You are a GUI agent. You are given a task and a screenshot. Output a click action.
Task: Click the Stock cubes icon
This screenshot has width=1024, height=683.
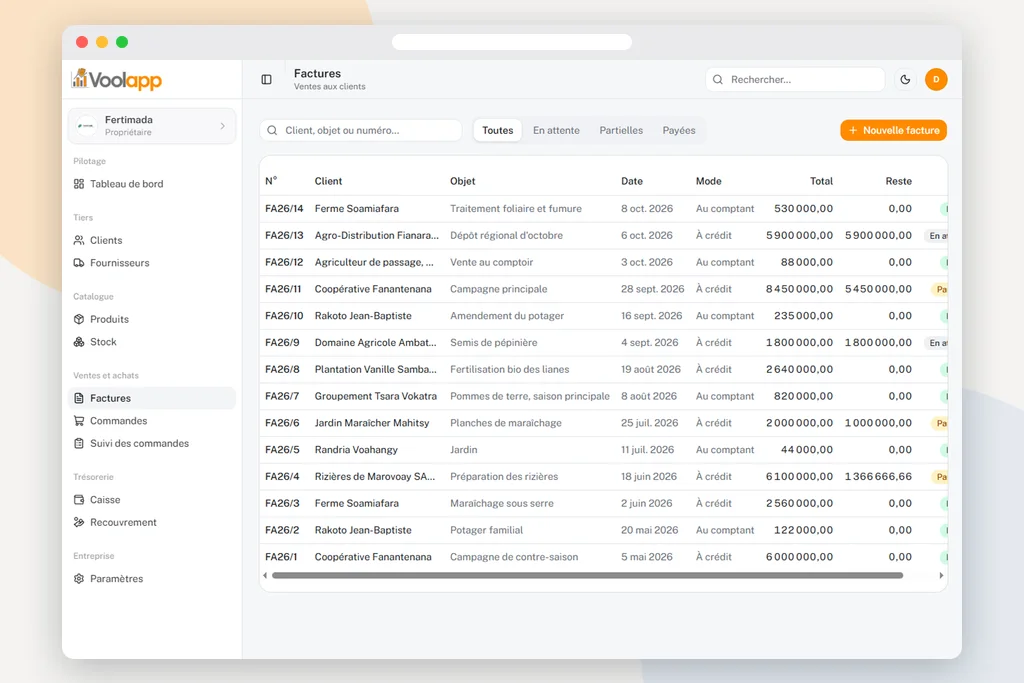[x=79, y=342]
